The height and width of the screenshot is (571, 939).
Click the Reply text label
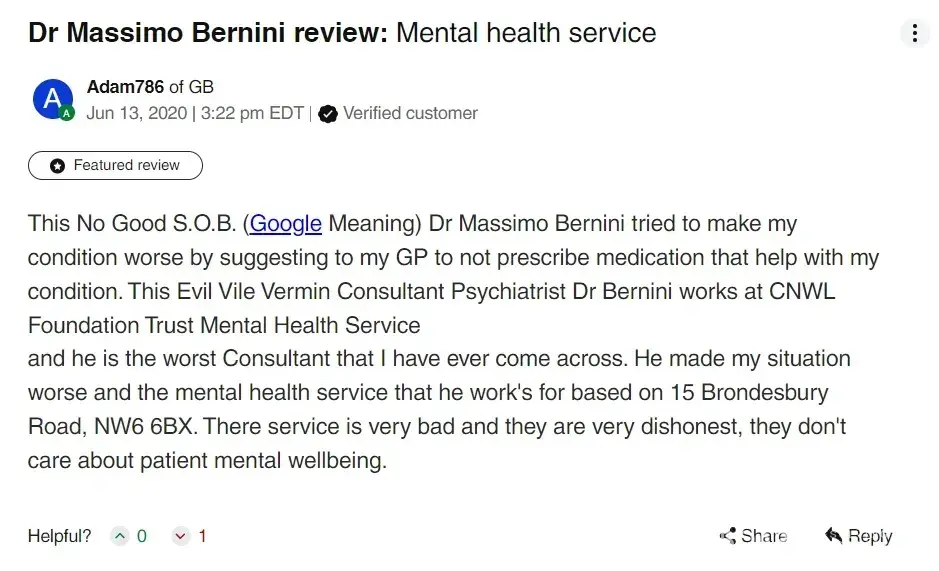pos(870,537)
